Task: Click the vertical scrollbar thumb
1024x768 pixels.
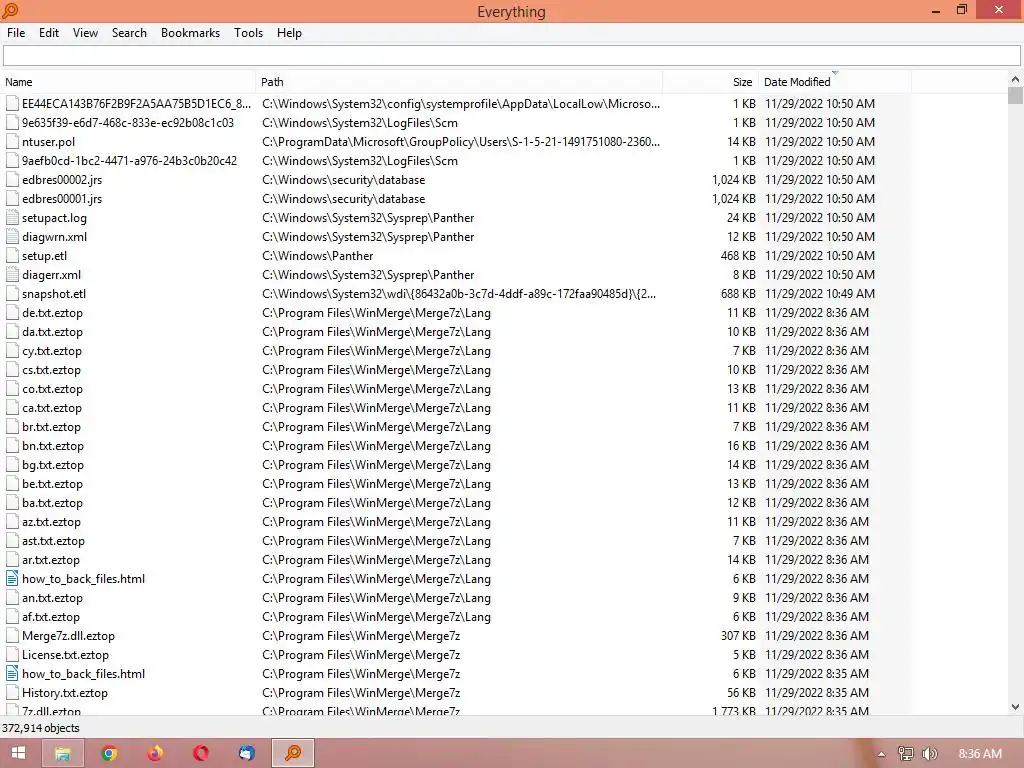Action: [1015, 95]
